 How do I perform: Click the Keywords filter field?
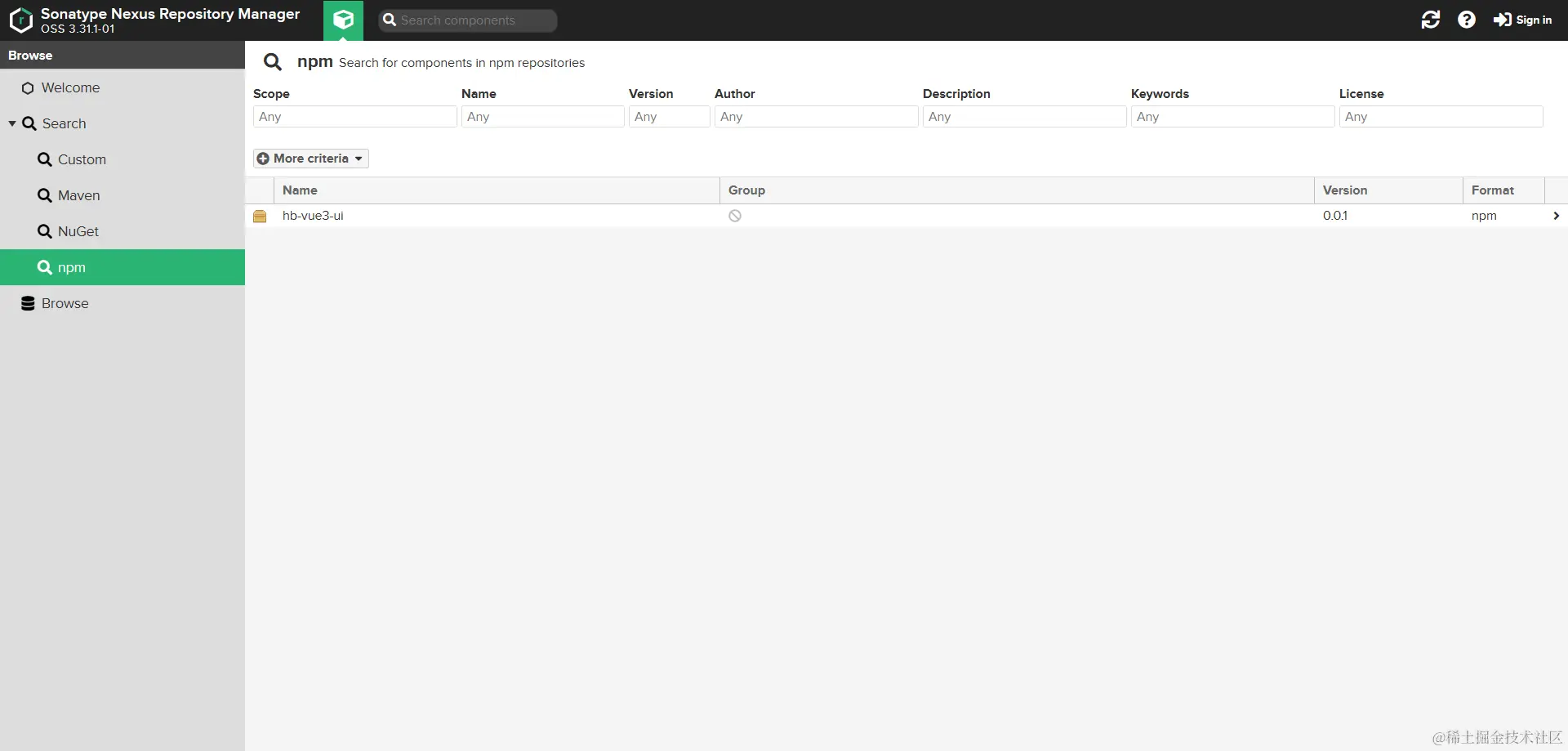(1233, 117)
